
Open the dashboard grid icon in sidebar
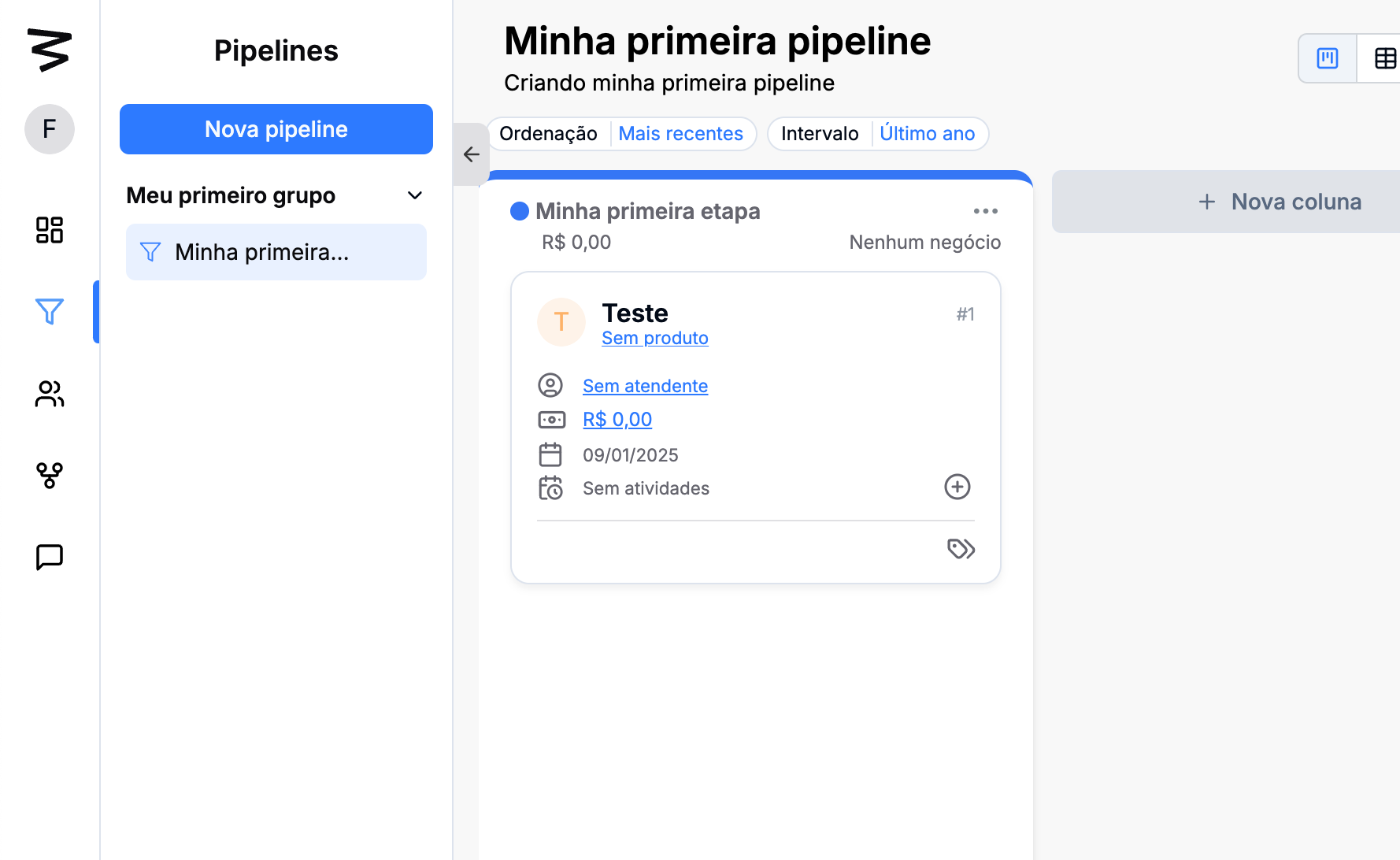click(x=50, y=230)
